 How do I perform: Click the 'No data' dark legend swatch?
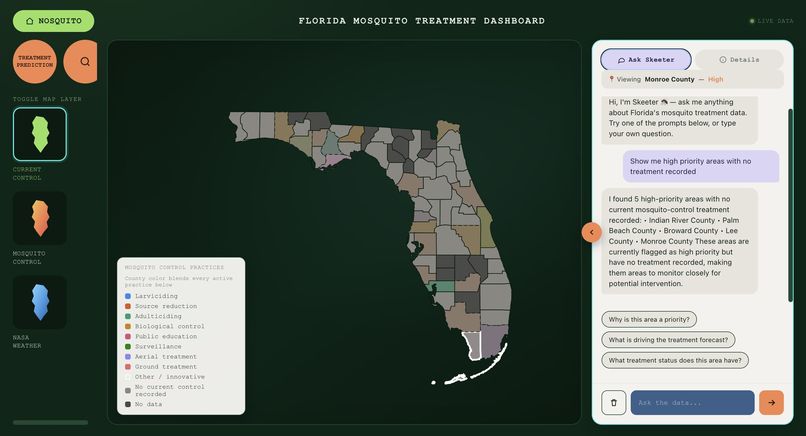tap(128, 404)
